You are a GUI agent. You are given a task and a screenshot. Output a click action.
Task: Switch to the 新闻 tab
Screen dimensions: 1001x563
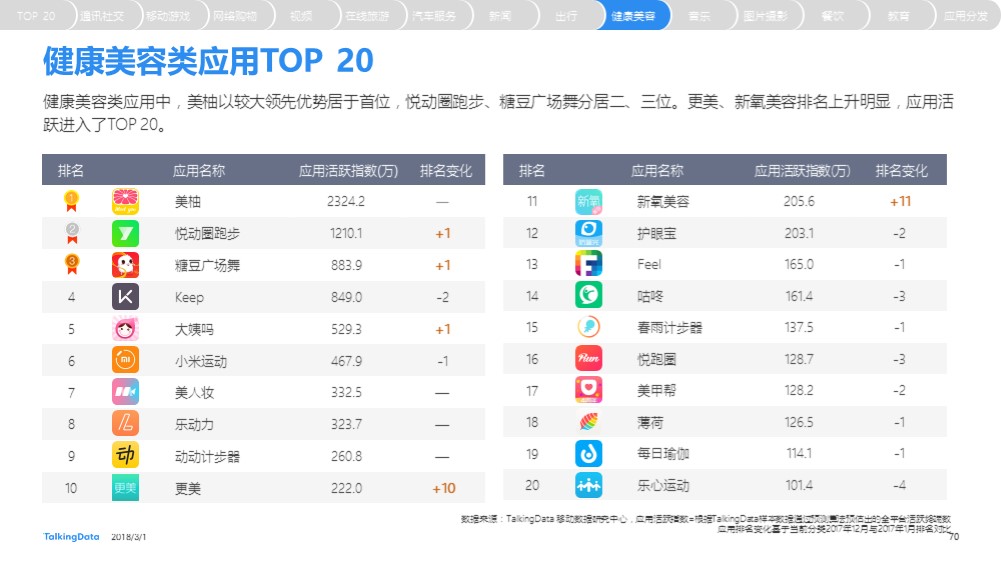[500, 15]
